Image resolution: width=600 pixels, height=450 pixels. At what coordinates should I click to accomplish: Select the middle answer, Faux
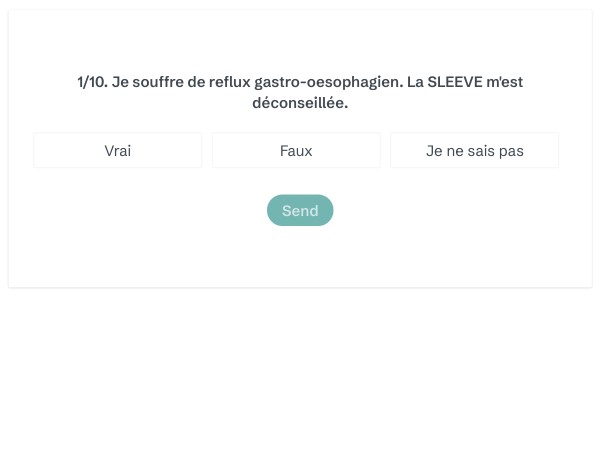[x=296, y=151]
